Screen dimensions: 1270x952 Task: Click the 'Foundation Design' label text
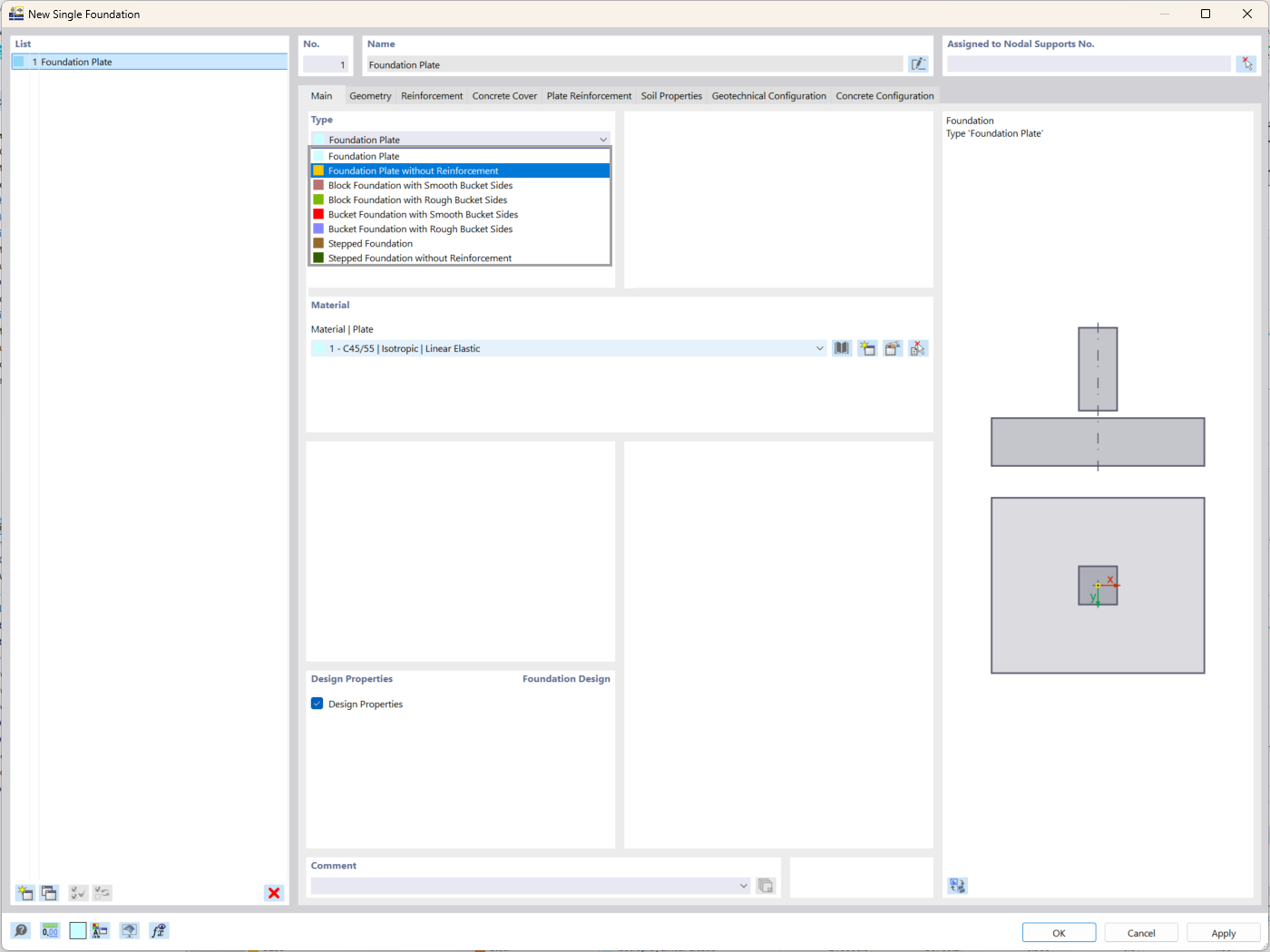[x=566, y=678]
